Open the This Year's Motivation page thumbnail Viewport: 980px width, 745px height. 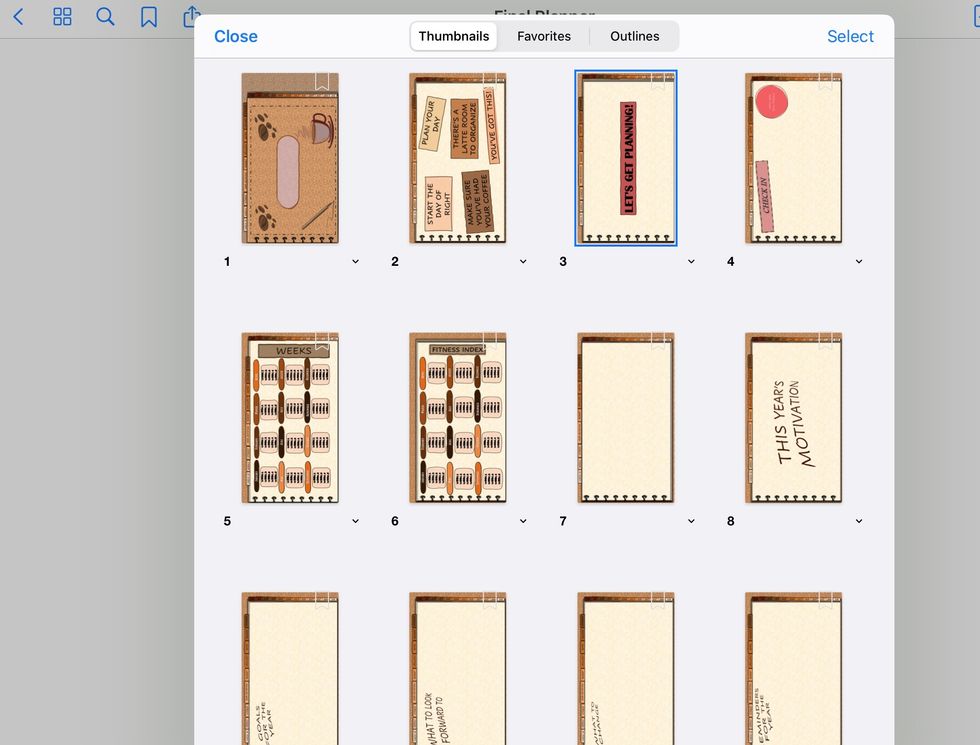[x=794, y=418]
